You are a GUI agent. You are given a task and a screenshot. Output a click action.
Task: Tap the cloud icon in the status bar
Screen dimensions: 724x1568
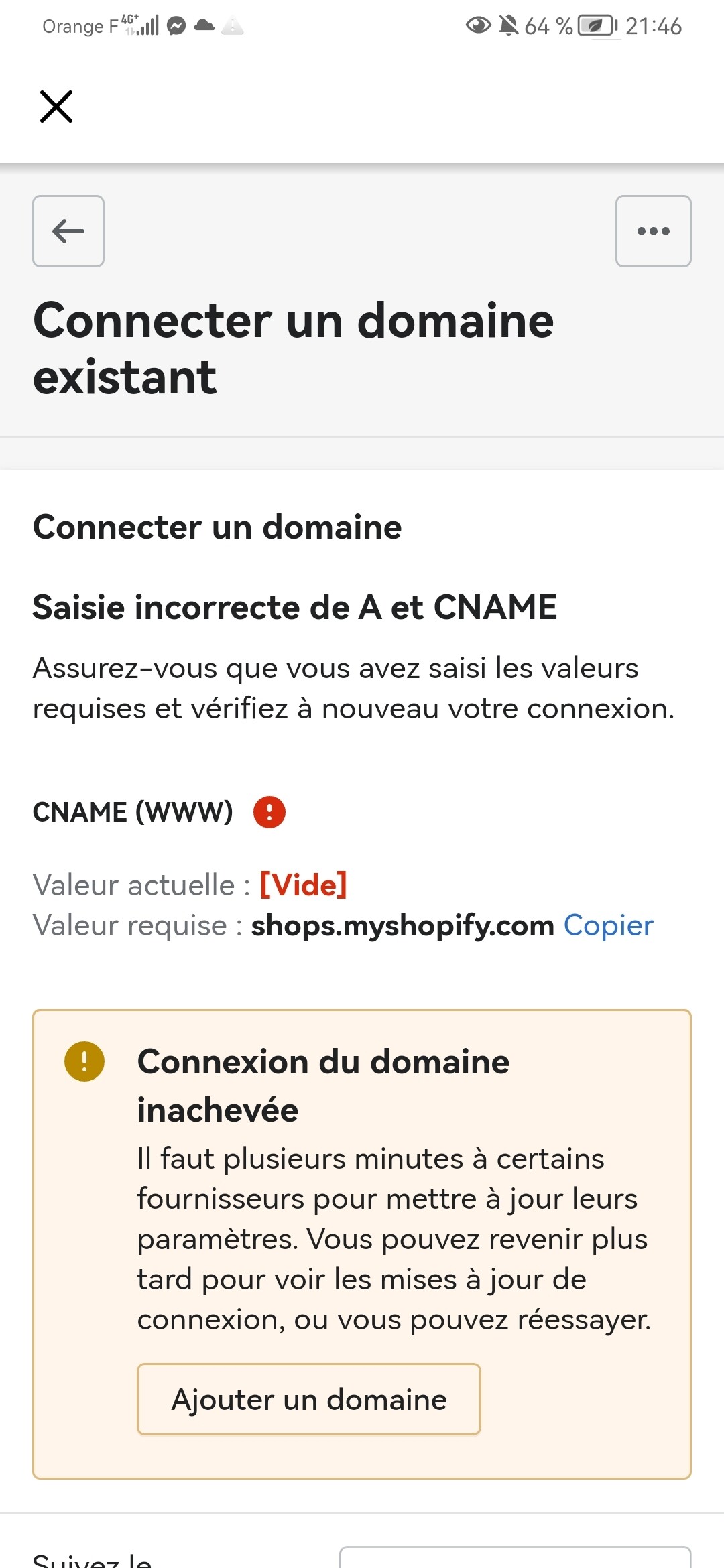pyautogui.click(x=204, y=25)
